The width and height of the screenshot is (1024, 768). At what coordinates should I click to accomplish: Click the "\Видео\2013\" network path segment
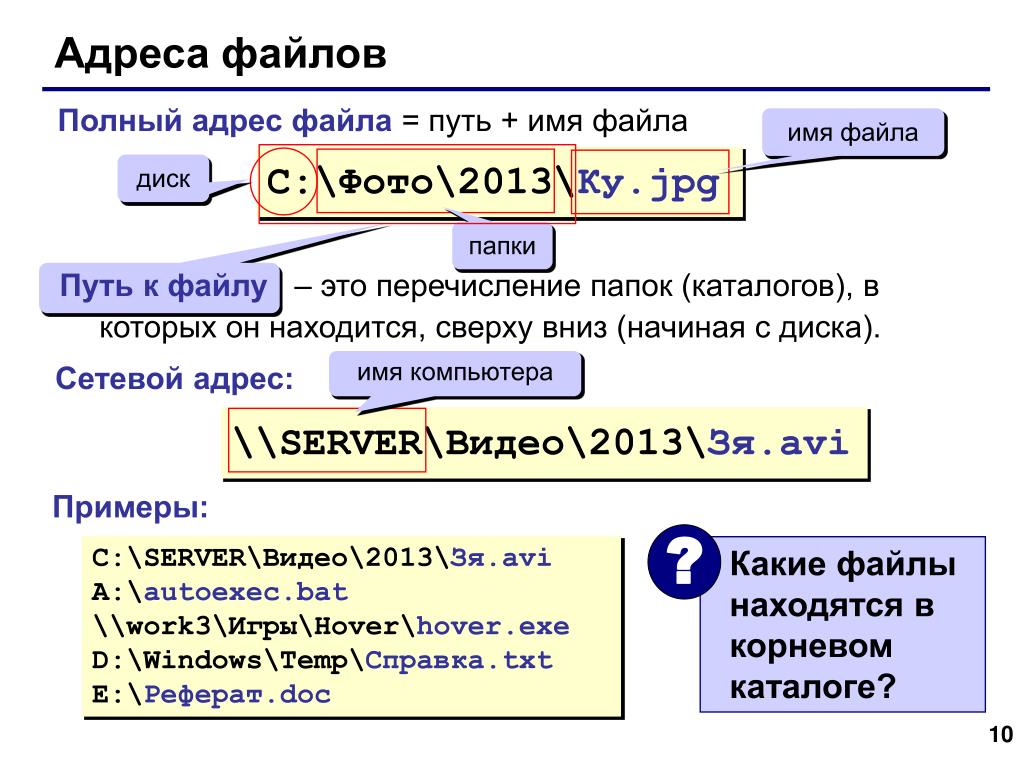pyautogui.click(x=566, y=443)
